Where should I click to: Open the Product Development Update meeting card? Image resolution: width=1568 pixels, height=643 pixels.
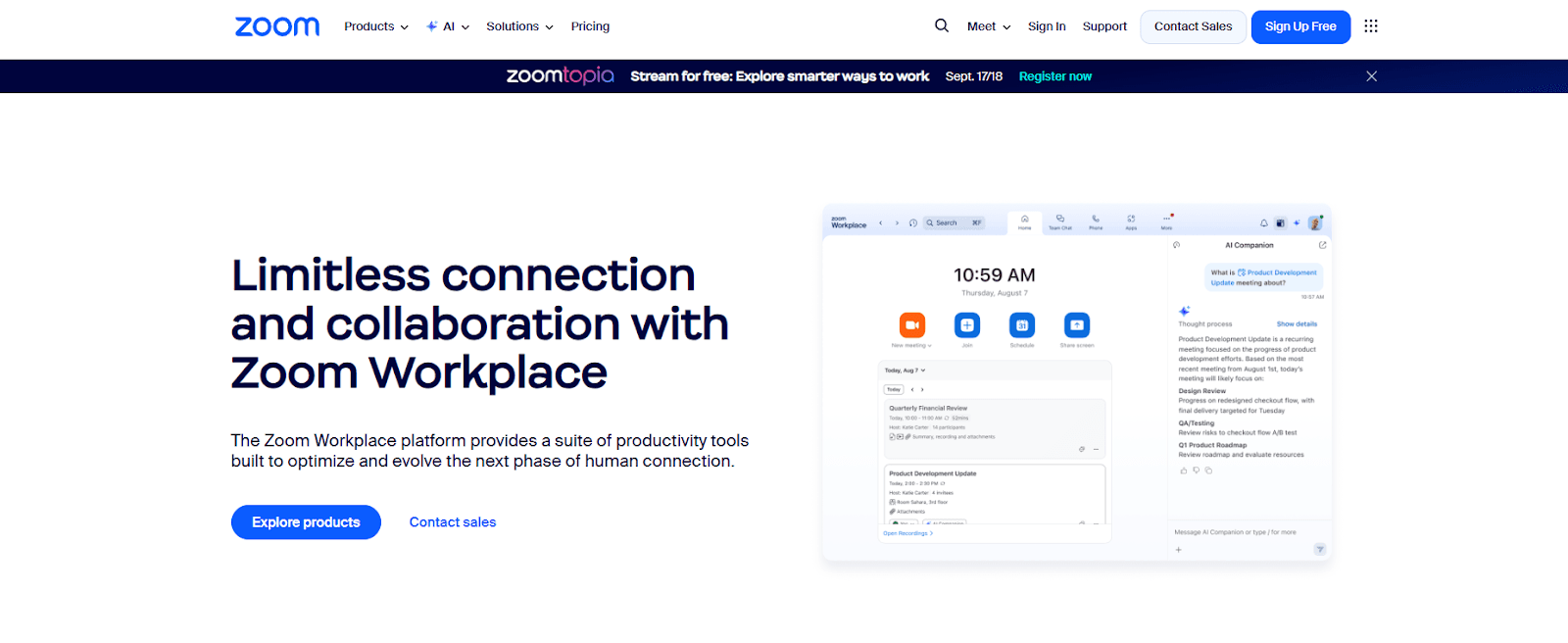coord(995,494)
